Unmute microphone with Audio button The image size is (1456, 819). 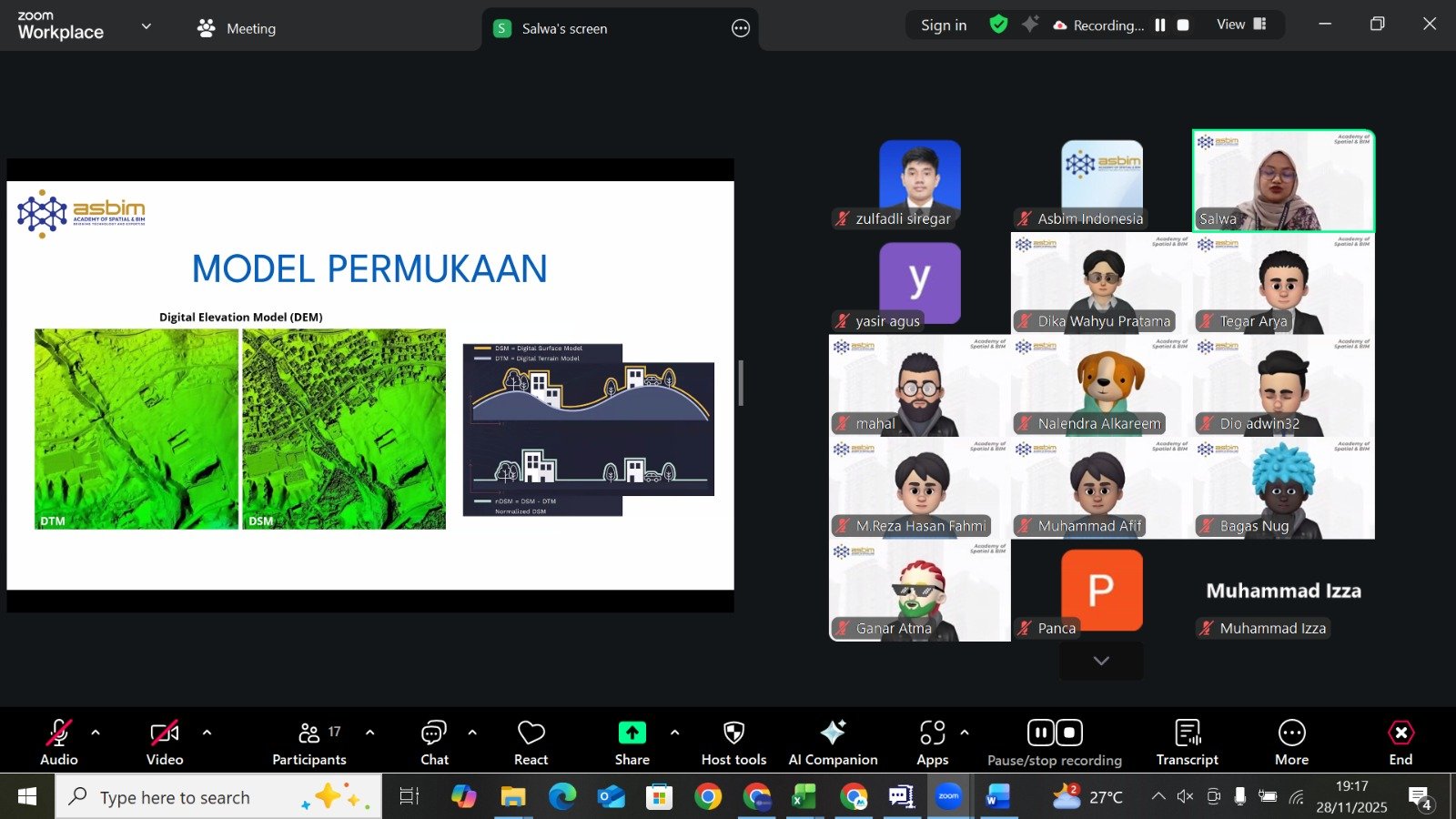pyautogui.click(x=59, y=733)
